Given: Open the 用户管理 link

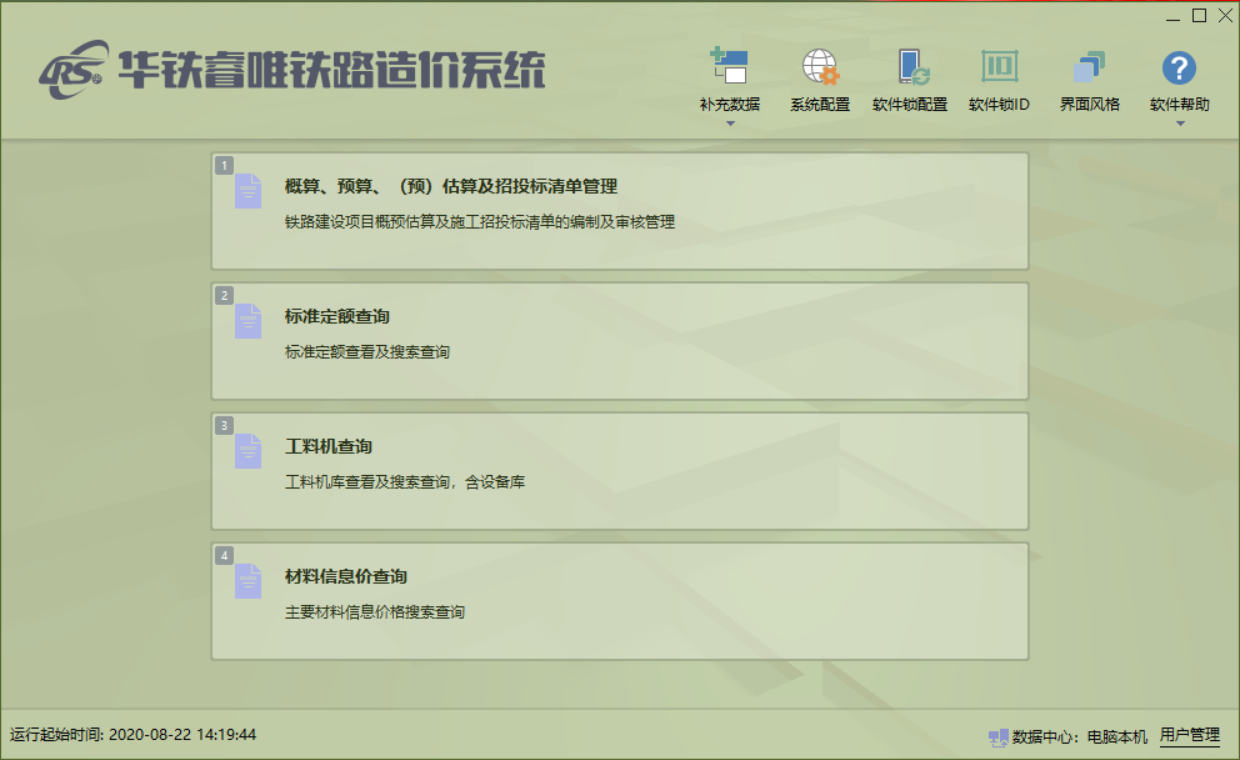Looking at the screenshot, I should click(1189, 735).
